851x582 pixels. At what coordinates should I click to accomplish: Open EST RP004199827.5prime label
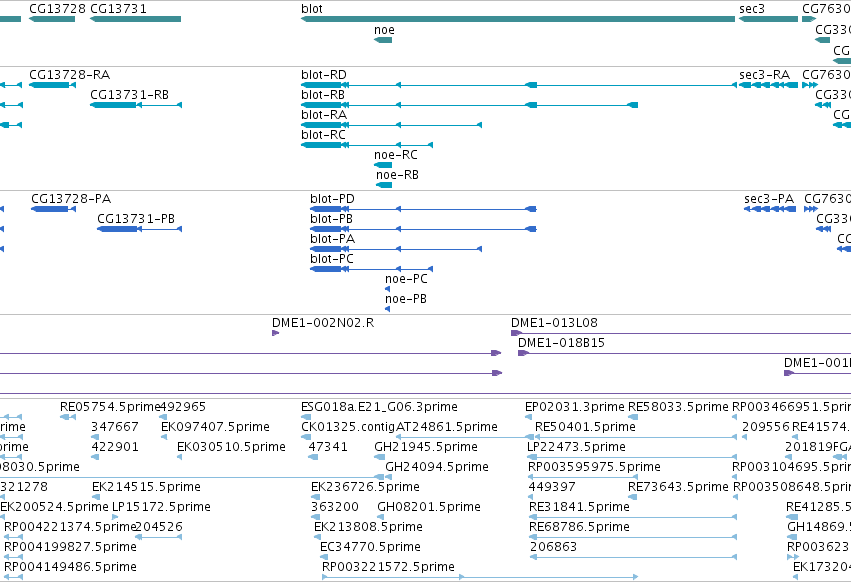70,548
